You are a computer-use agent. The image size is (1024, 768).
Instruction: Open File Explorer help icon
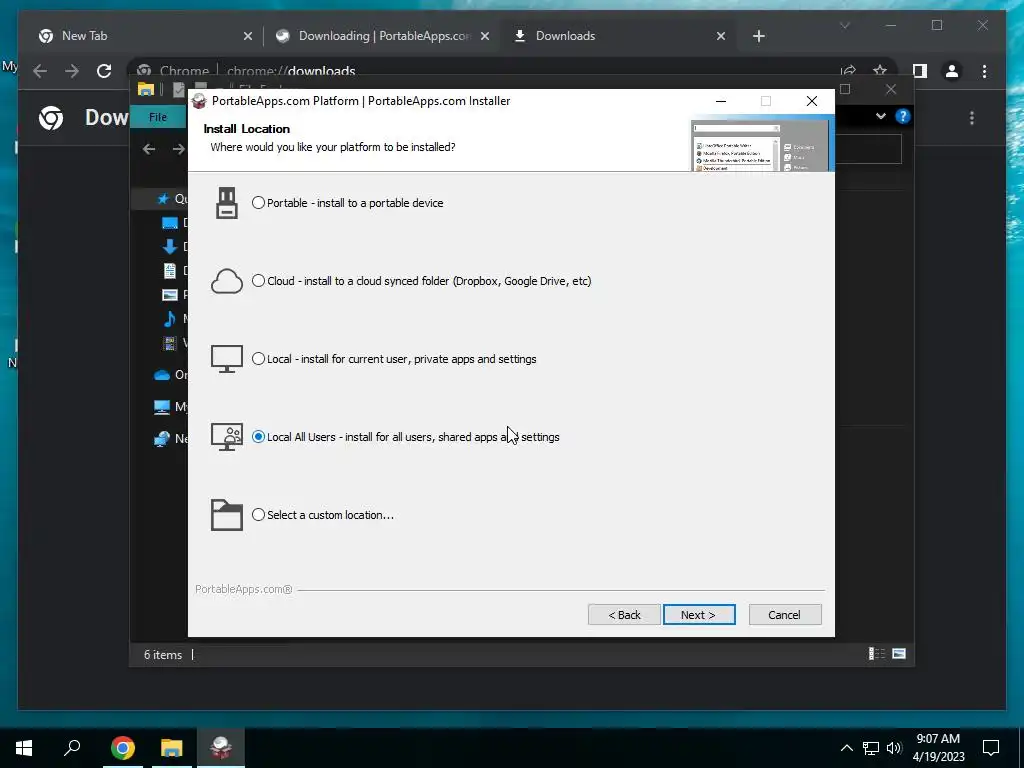click(x=903, y=116)
